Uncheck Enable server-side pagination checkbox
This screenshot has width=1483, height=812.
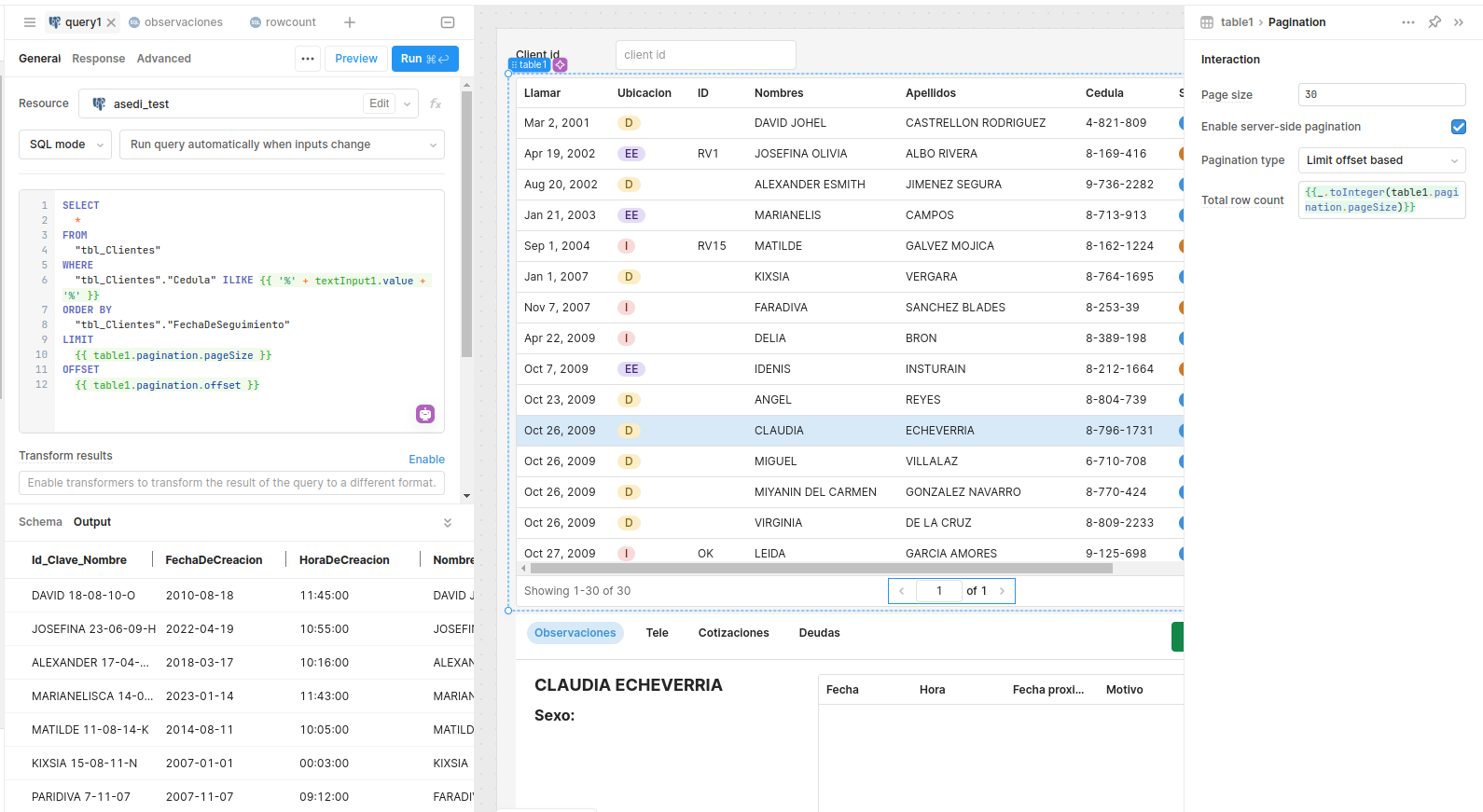[1459, 127]
